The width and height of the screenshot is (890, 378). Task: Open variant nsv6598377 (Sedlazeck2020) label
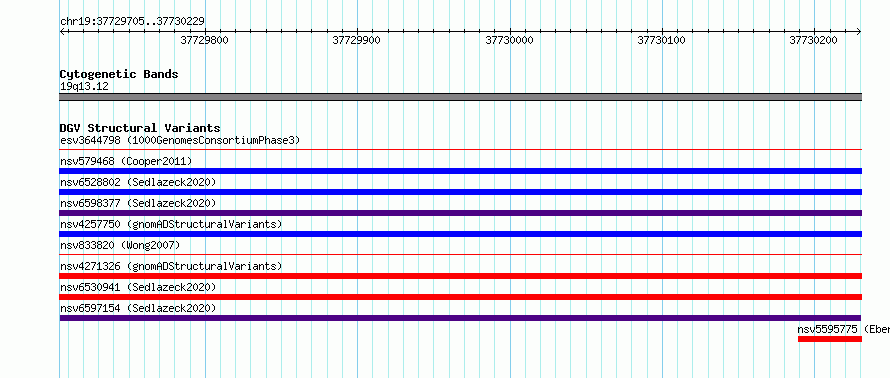[x=138, y=203]
